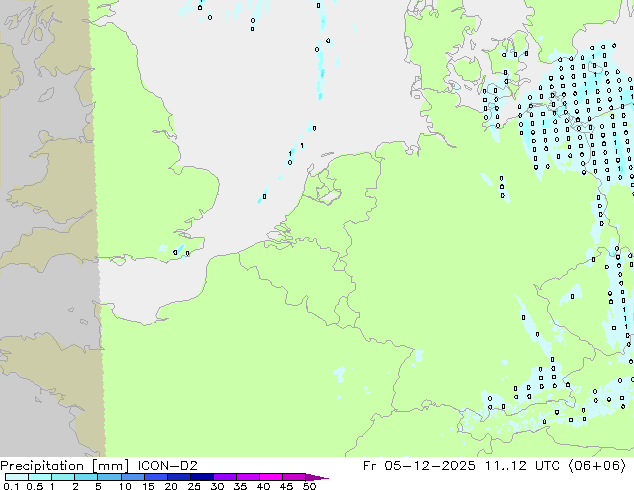Click the 0.5–1 mm legend color swatch
Image resolution: width=634 pixels, height=490 pixels.
click(x=40, y=477)
